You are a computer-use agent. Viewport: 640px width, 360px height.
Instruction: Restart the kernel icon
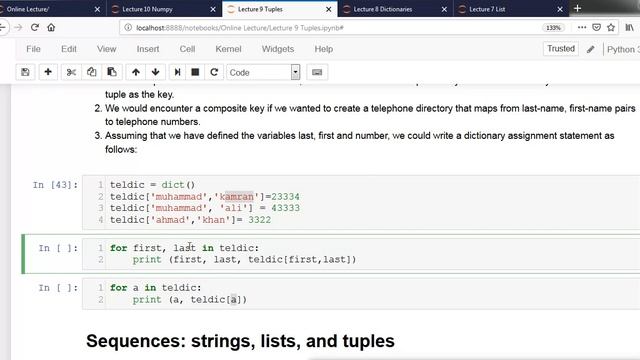(214, 72)
